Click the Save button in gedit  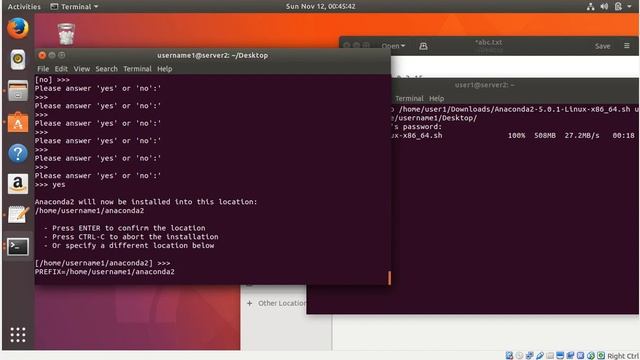point(602,46)
